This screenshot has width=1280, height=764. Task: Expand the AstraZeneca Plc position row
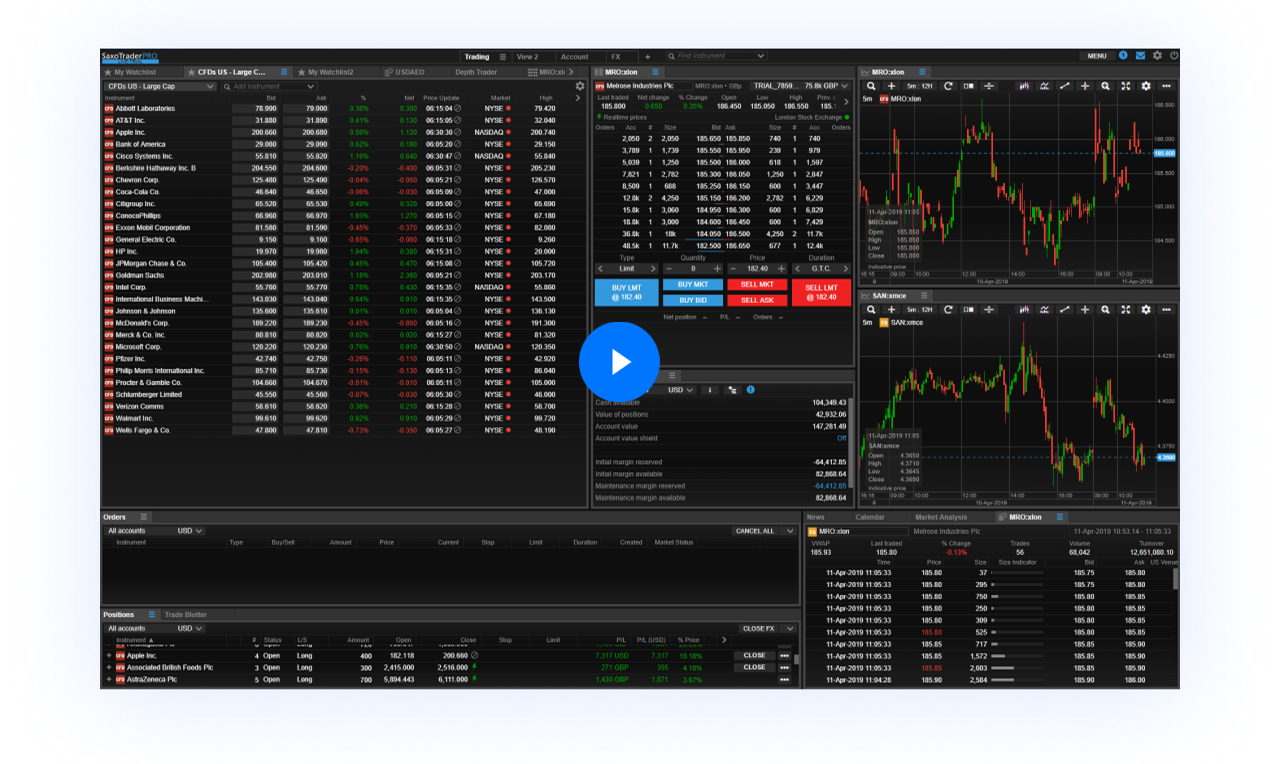pyautogui.click(x=109, y=680)
